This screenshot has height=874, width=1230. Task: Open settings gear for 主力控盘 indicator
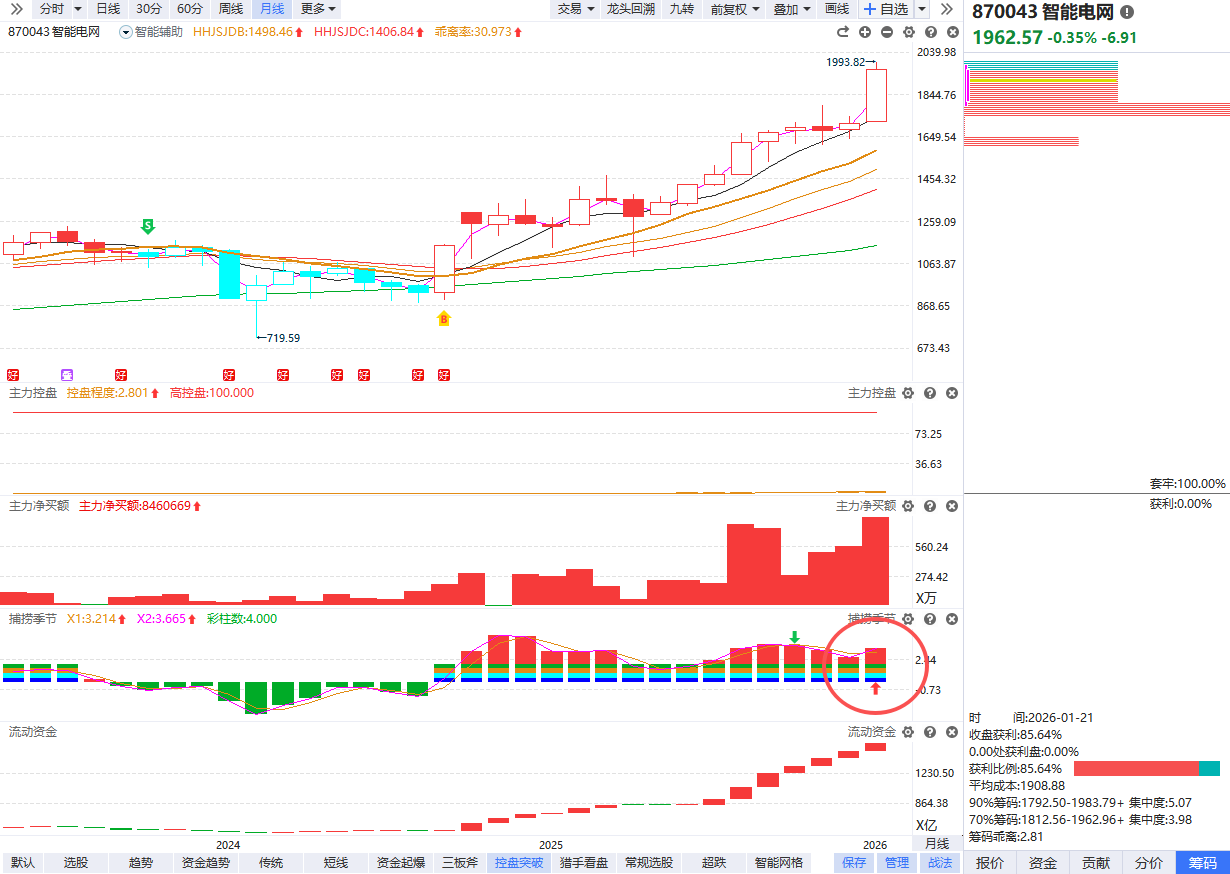(908, 394)
